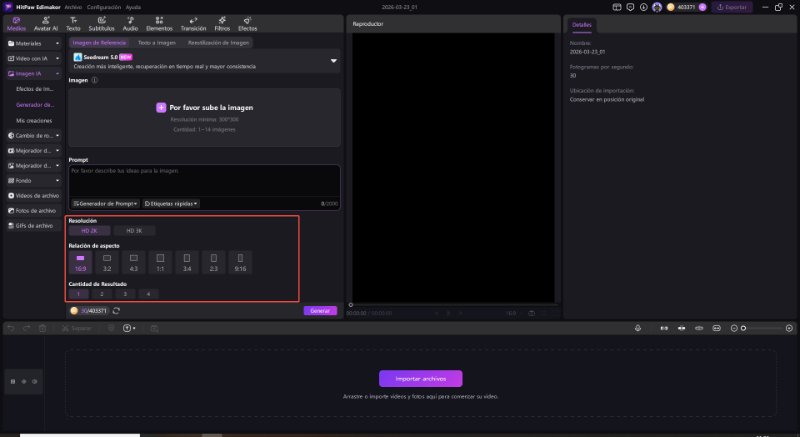This screenshot has width=800, height=437.
Task: Open the feedback message icon in title bar
Action: (x=630, y=7)
